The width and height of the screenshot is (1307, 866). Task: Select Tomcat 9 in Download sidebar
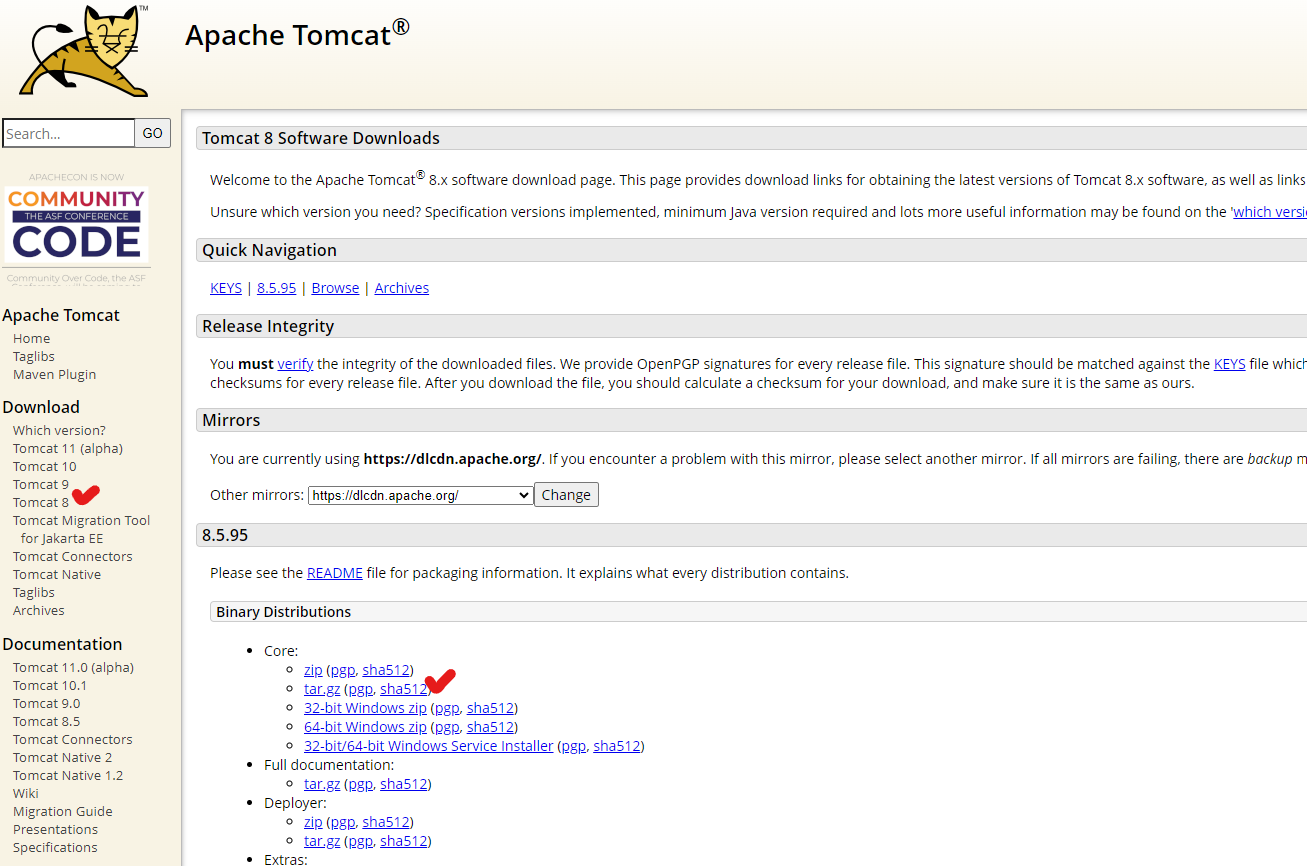(x=41, y=485)
